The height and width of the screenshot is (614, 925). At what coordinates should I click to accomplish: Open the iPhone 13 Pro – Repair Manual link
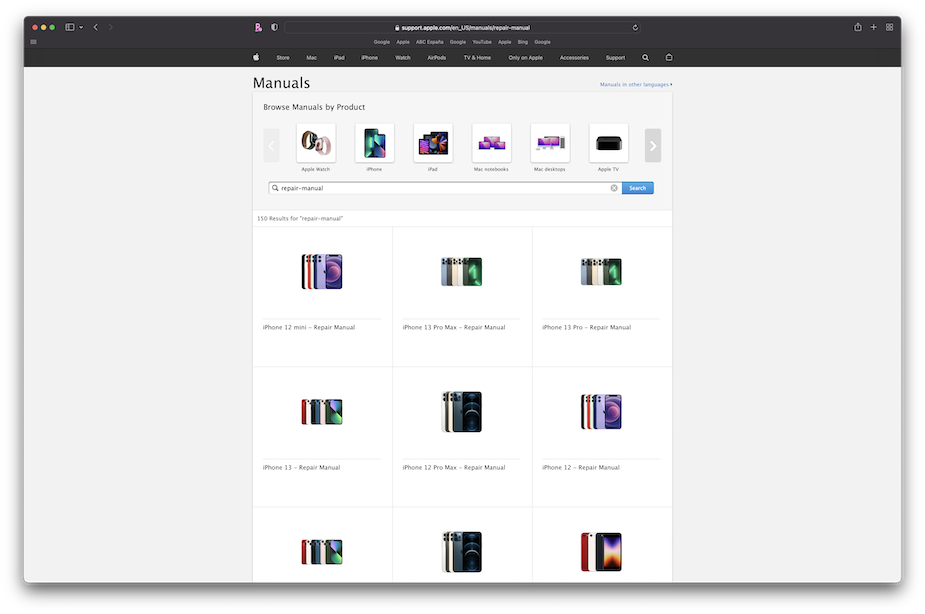click(586, 327)
